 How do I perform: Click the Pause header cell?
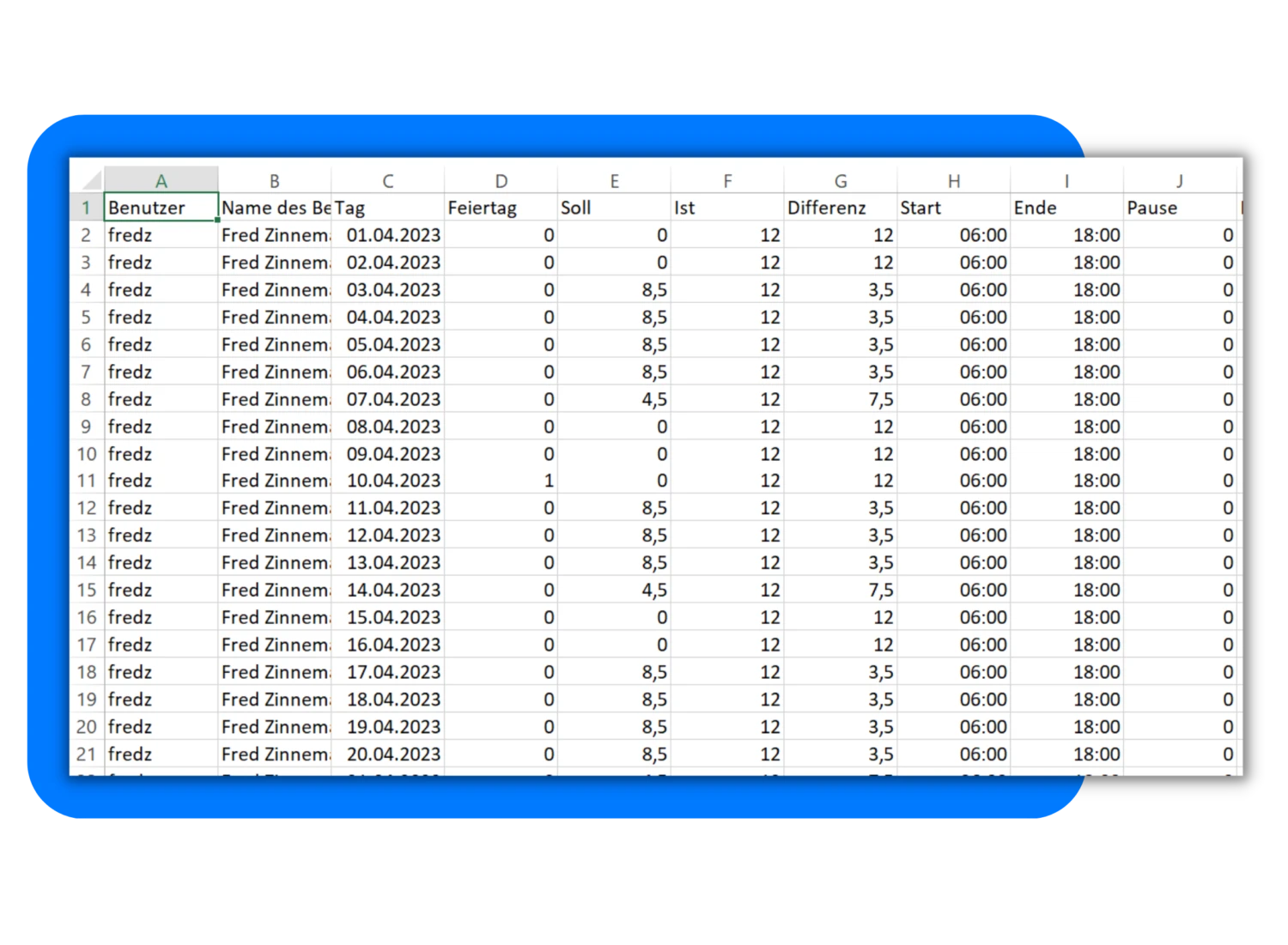coord(1180,208)
